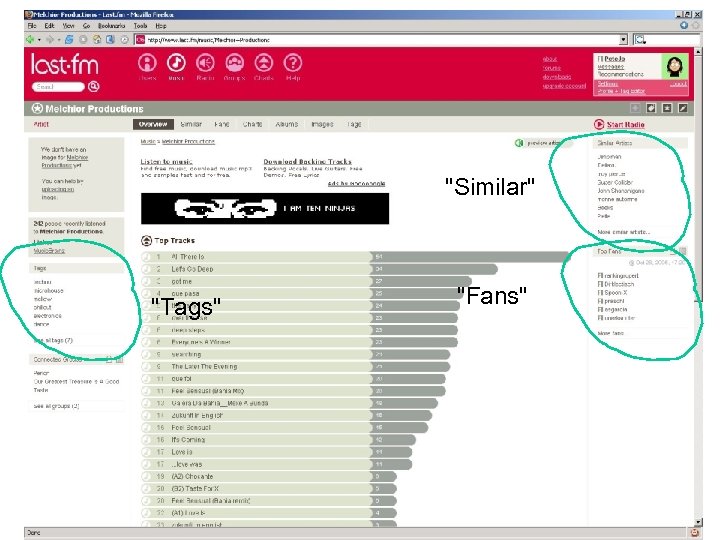Click the user avatar picture
This screenshot has height=540, width=720.
click(675, 66)
